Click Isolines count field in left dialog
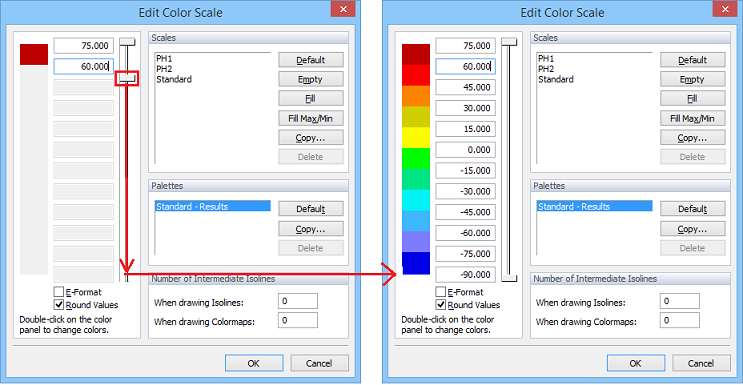 (x=298, y=301)
